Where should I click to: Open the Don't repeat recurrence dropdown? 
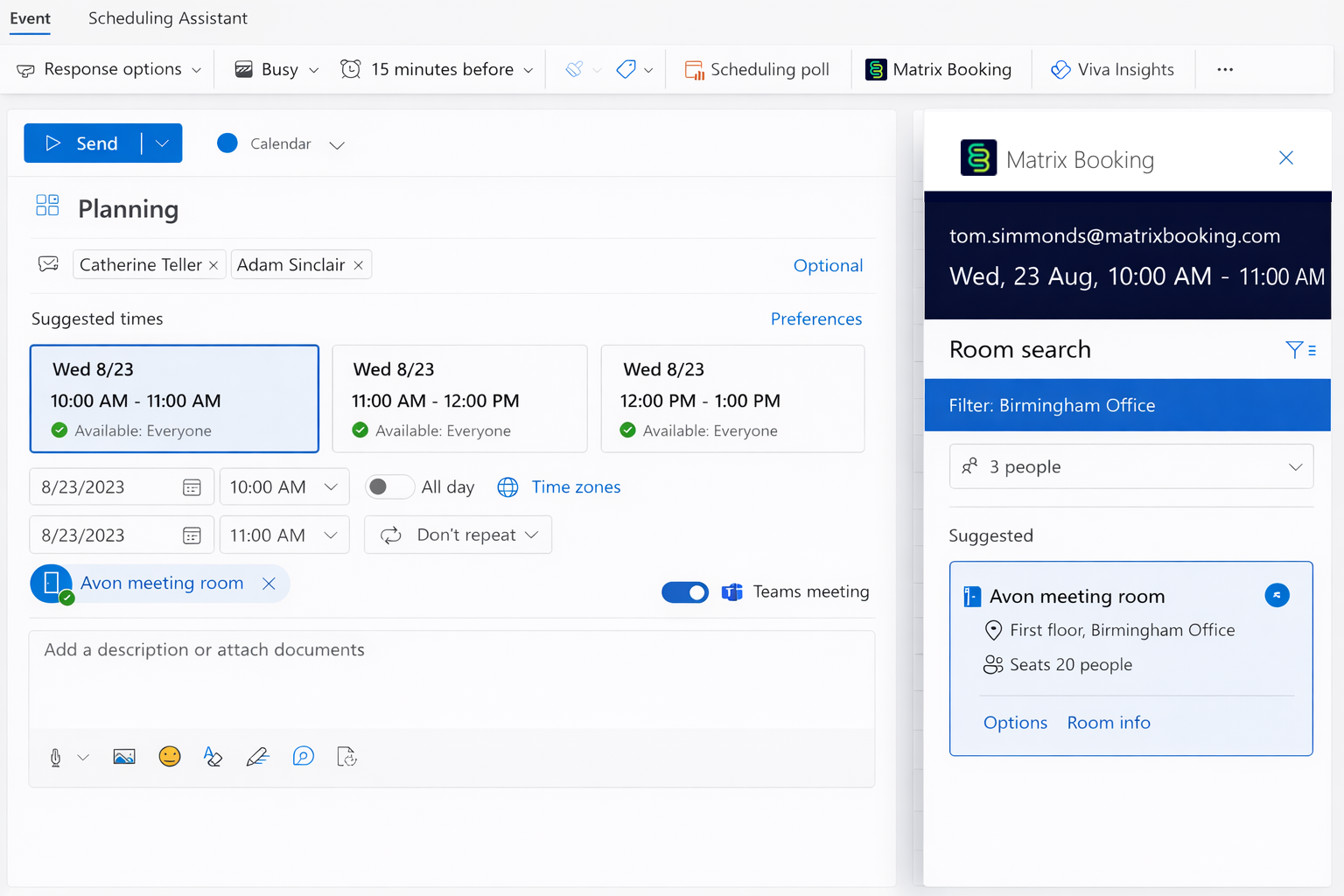pos(458,535)
